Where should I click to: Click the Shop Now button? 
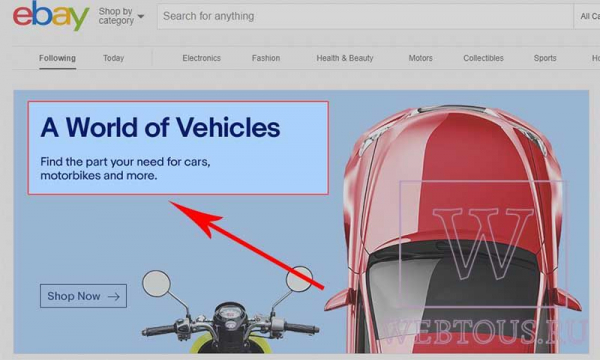83,296
